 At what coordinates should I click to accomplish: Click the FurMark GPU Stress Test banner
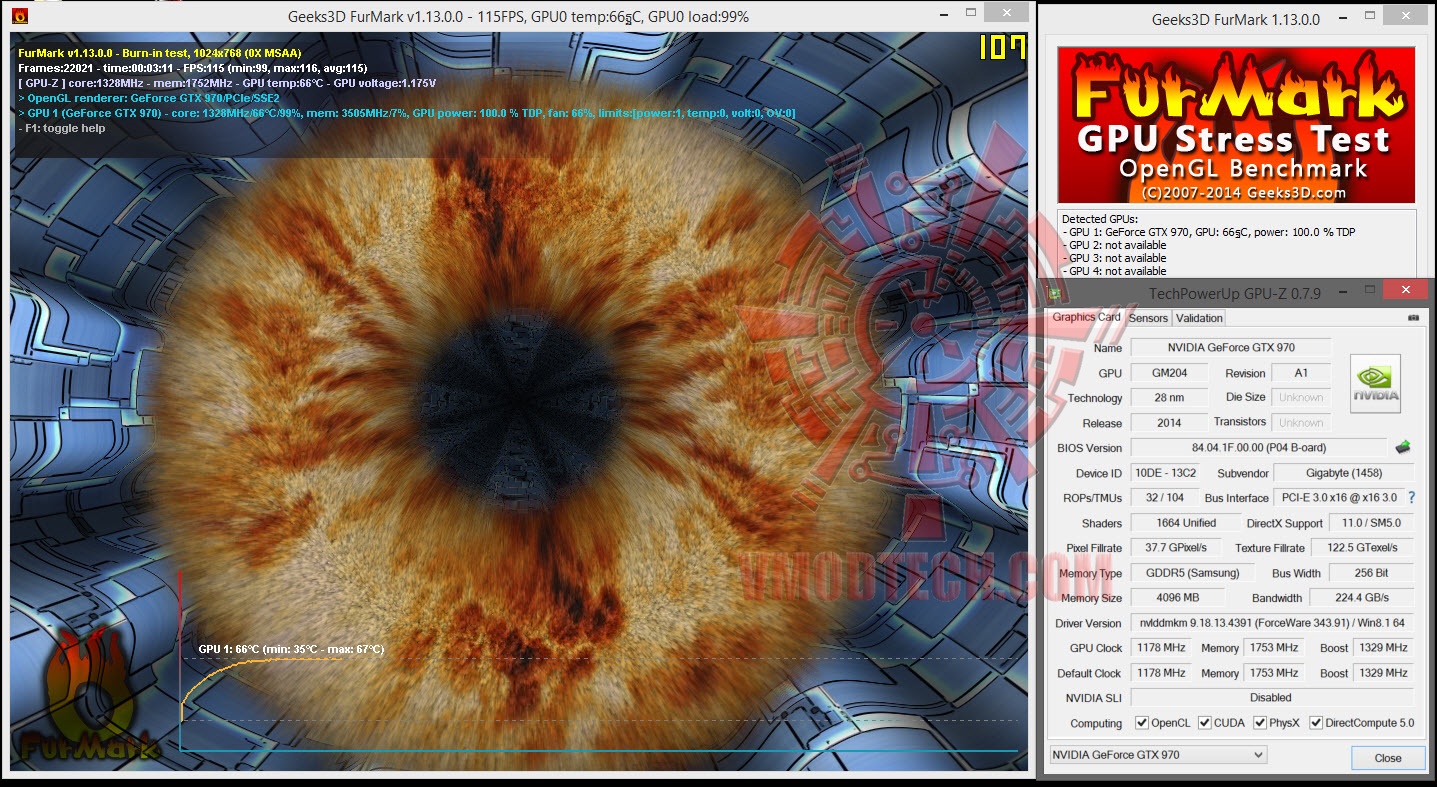[x=1236, y=125]
